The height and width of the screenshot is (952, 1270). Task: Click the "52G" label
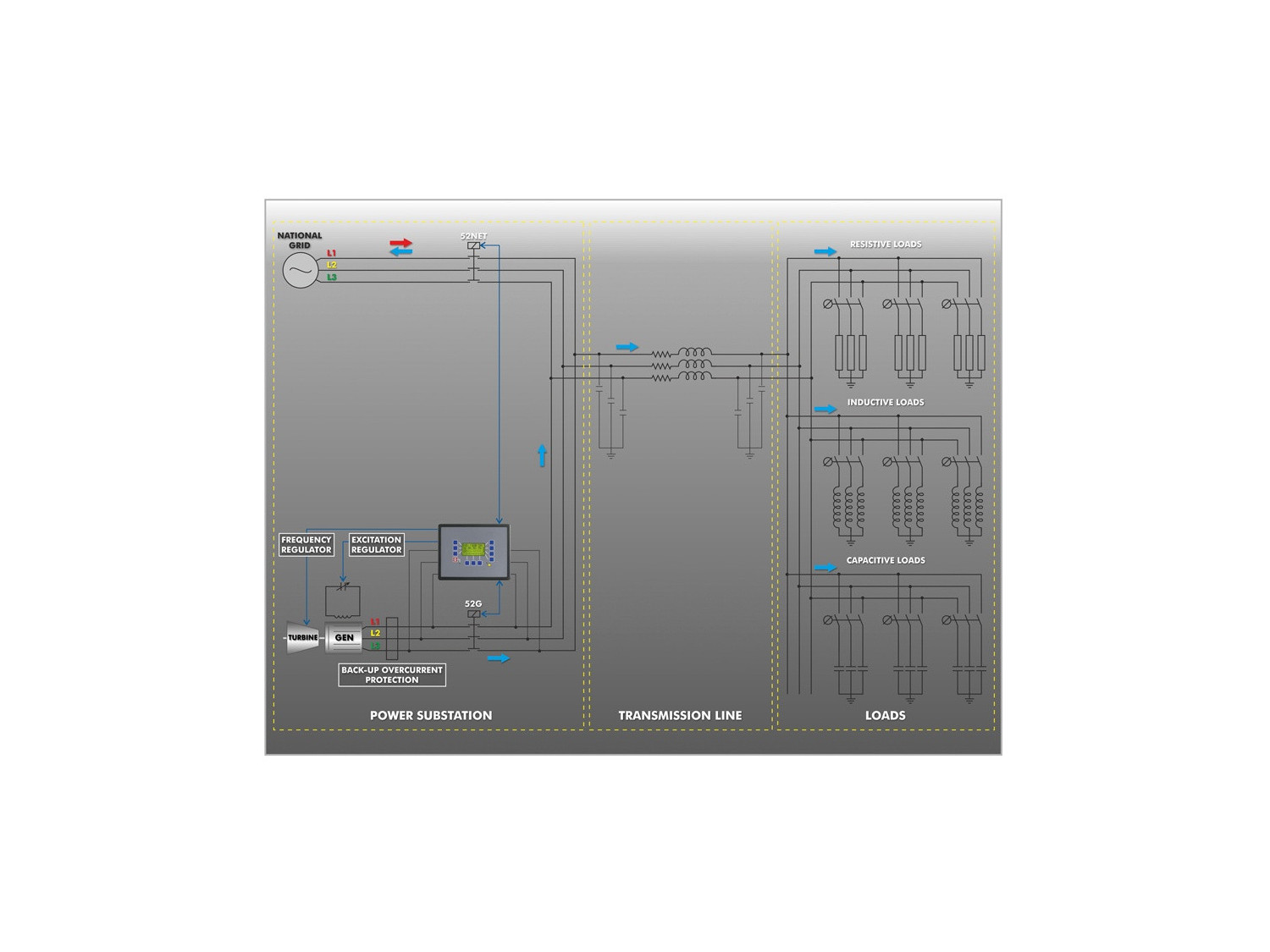tap(473, 604)
